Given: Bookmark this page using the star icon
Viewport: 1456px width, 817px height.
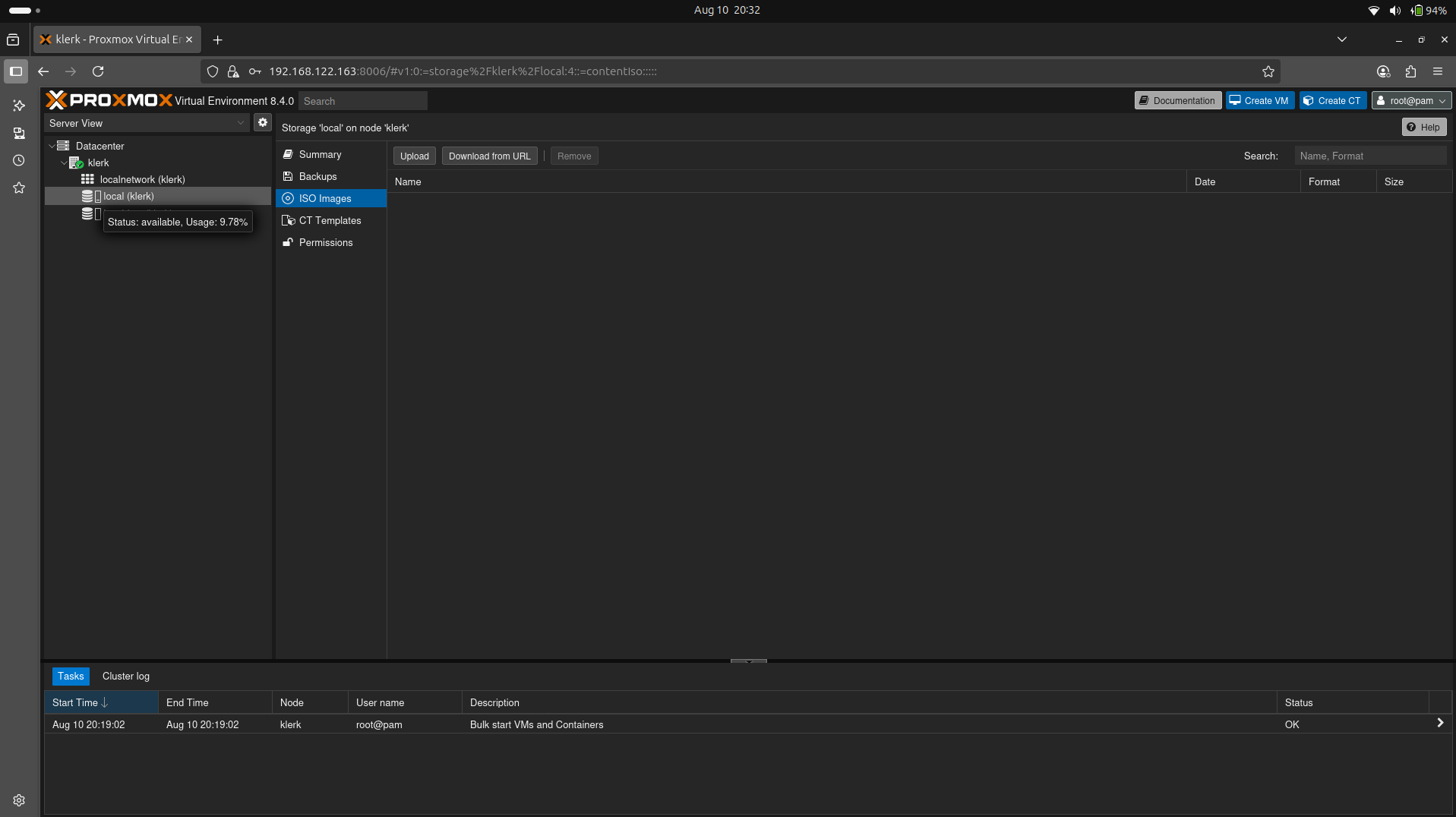Looking at the screenshot, I should (x=1268, y=71).
